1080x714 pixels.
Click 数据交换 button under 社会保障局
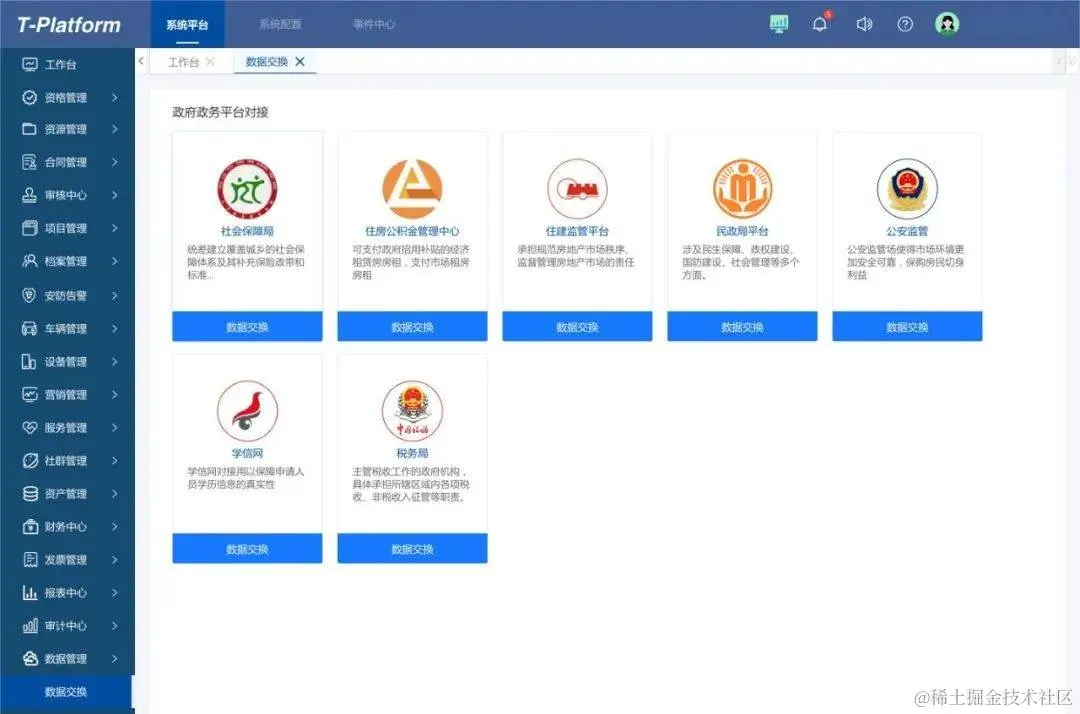click(247, 326)
